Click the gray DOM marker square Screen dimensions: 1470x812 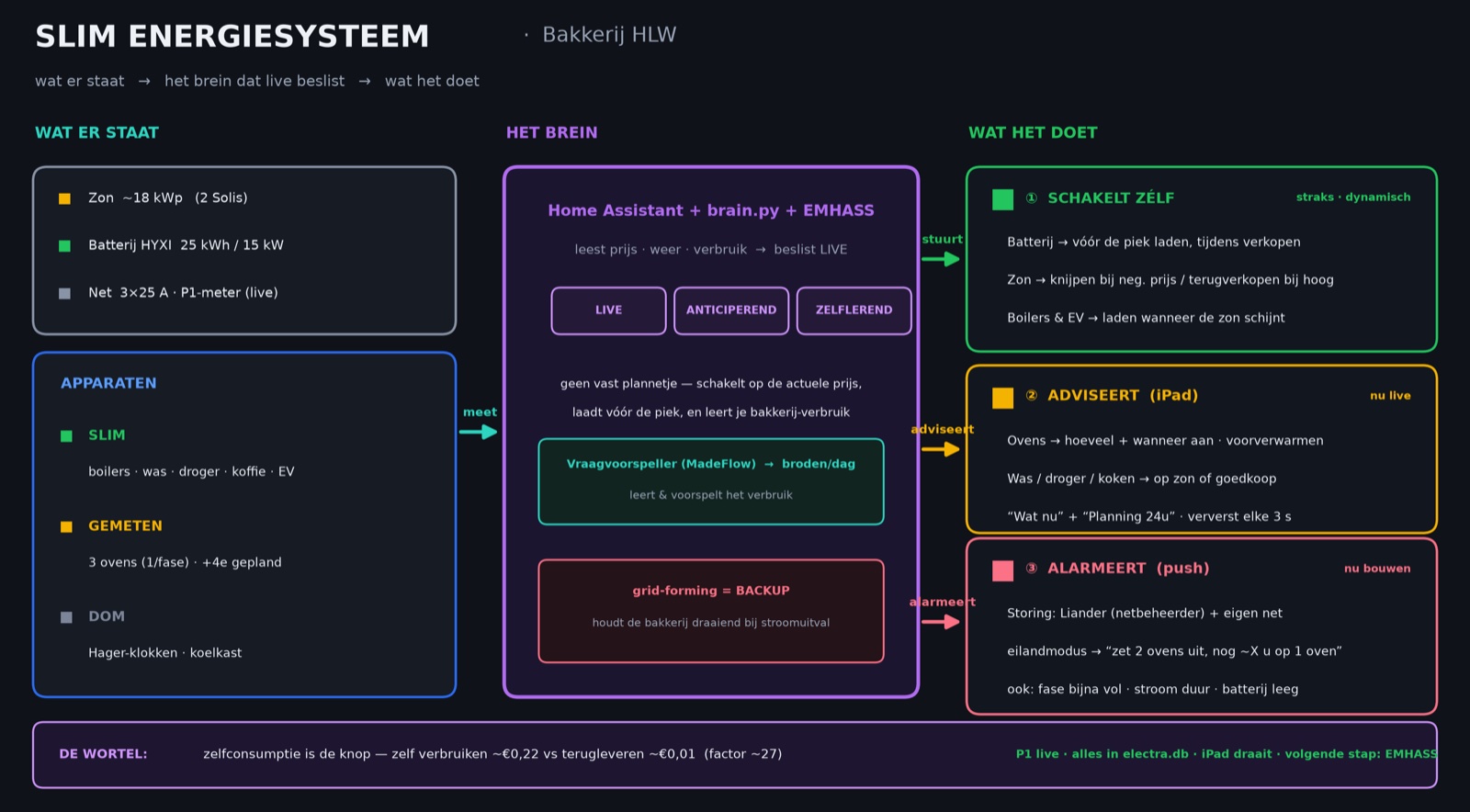66,617
